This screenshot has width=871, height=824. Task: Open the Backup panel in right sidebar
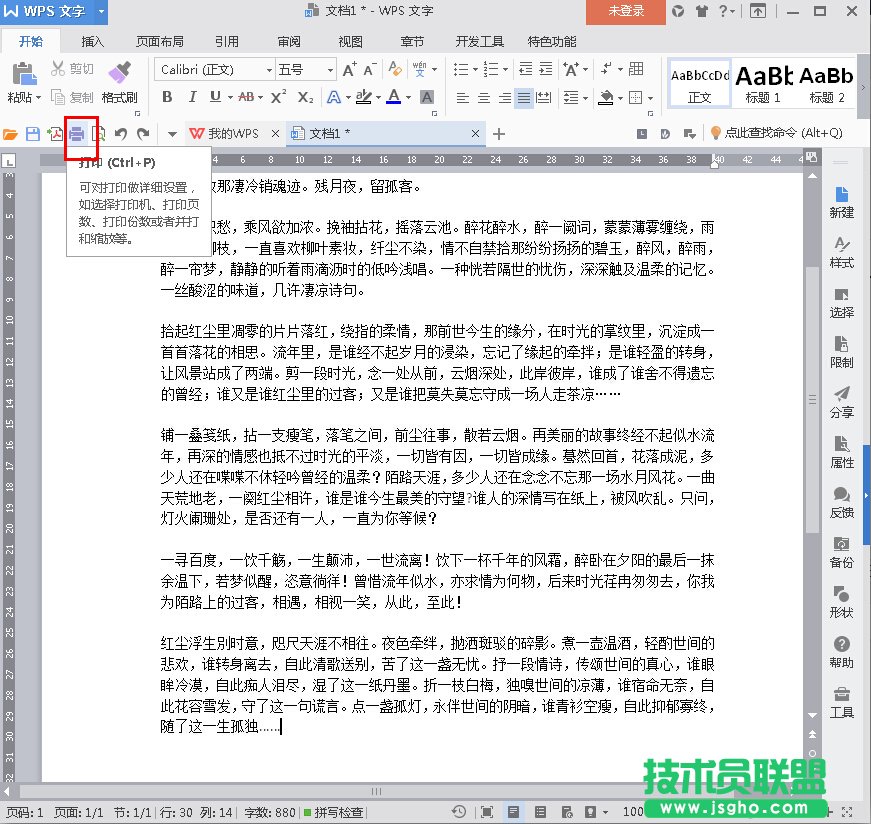click(842, 552)
